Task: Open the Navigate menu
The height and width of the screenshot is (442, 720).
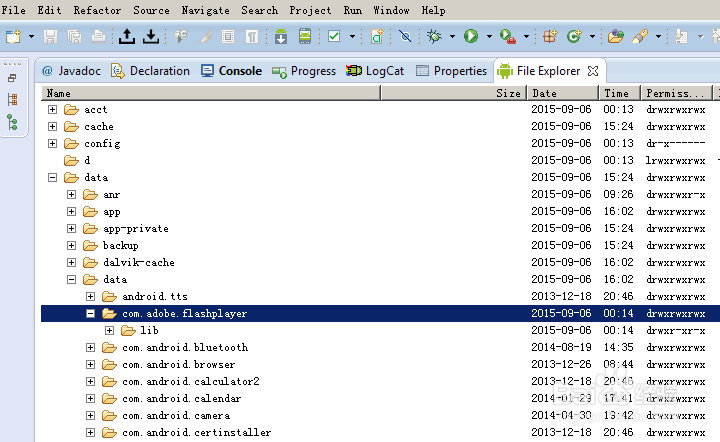Action: pos(205,10)
